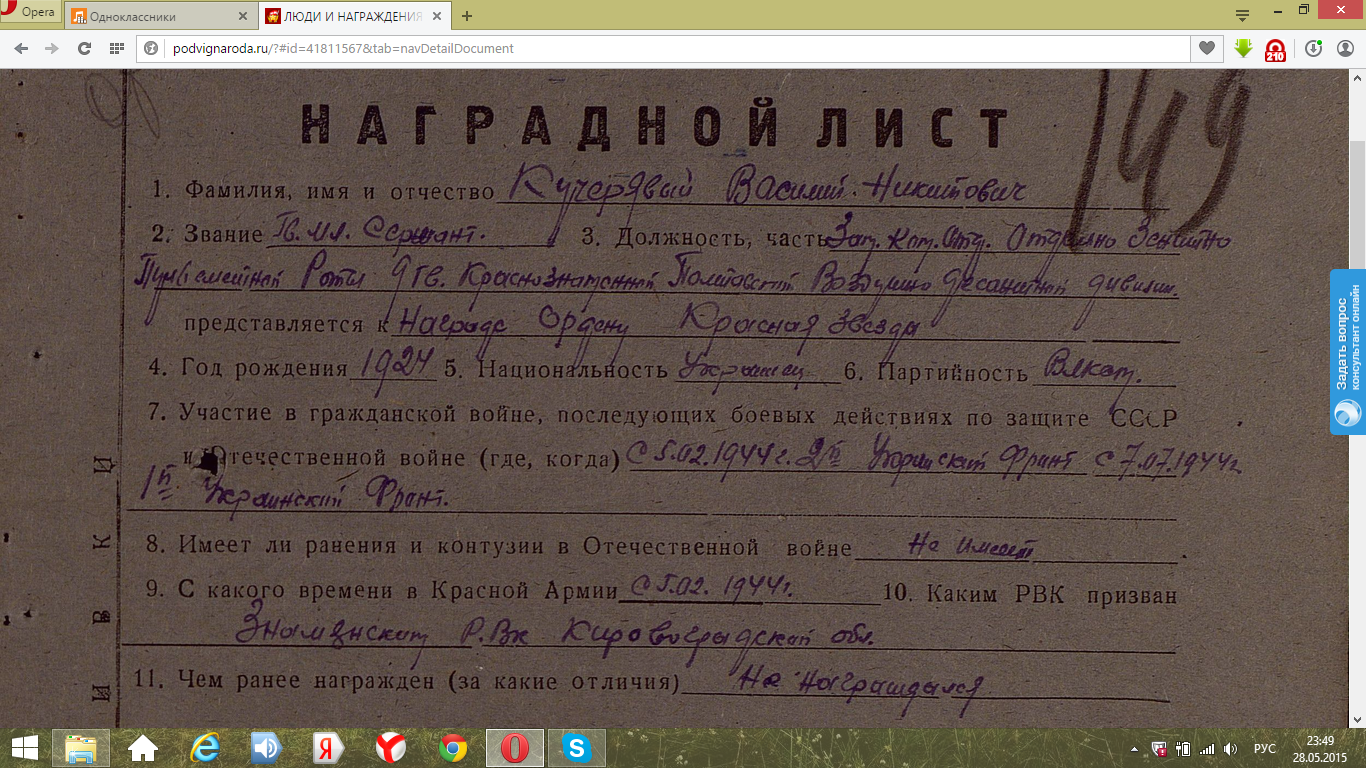Open the Speed Dial grid

[x=116, y=48]
